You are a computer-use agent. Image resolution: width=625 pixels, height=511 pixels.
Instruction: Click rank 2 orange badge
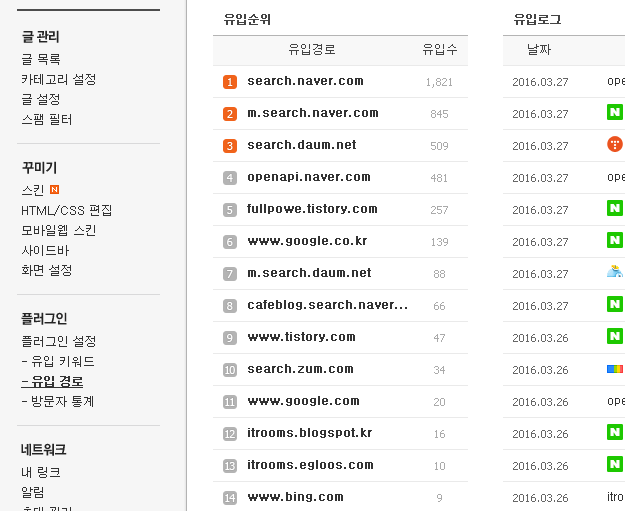[x=230, y=114]
